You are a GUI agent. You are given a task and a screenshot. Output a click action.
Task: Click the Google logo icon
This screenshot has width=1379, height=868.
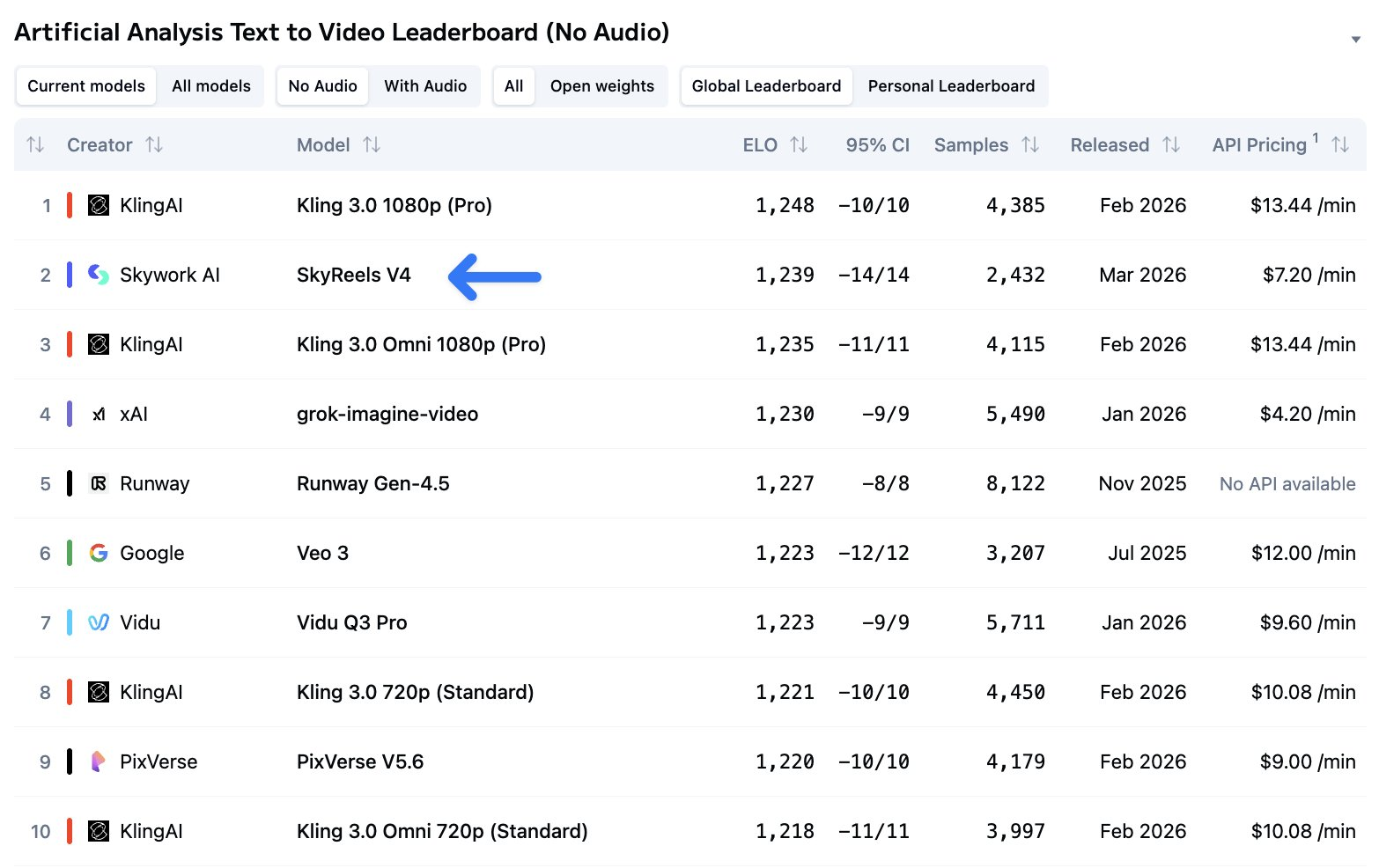tap(99, 553)
